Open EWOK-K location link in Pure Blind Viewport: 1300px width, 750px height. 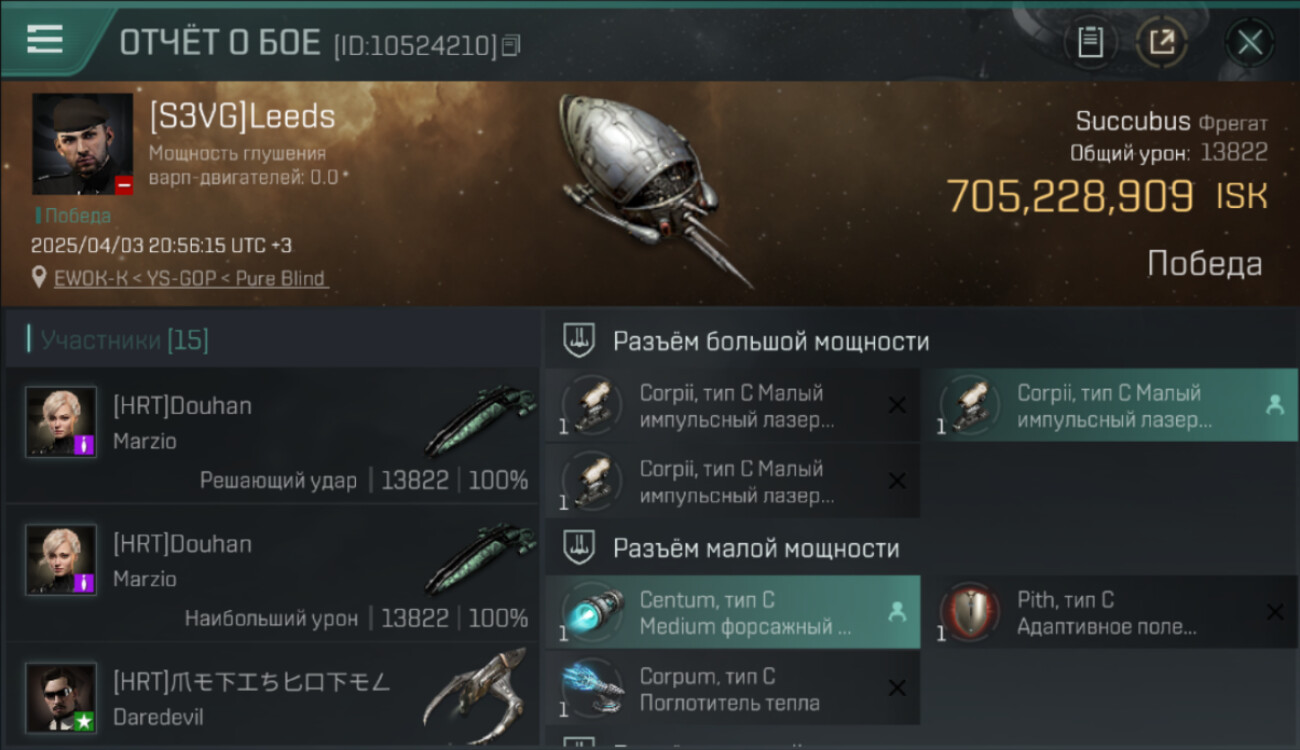[x=190, y=278]
